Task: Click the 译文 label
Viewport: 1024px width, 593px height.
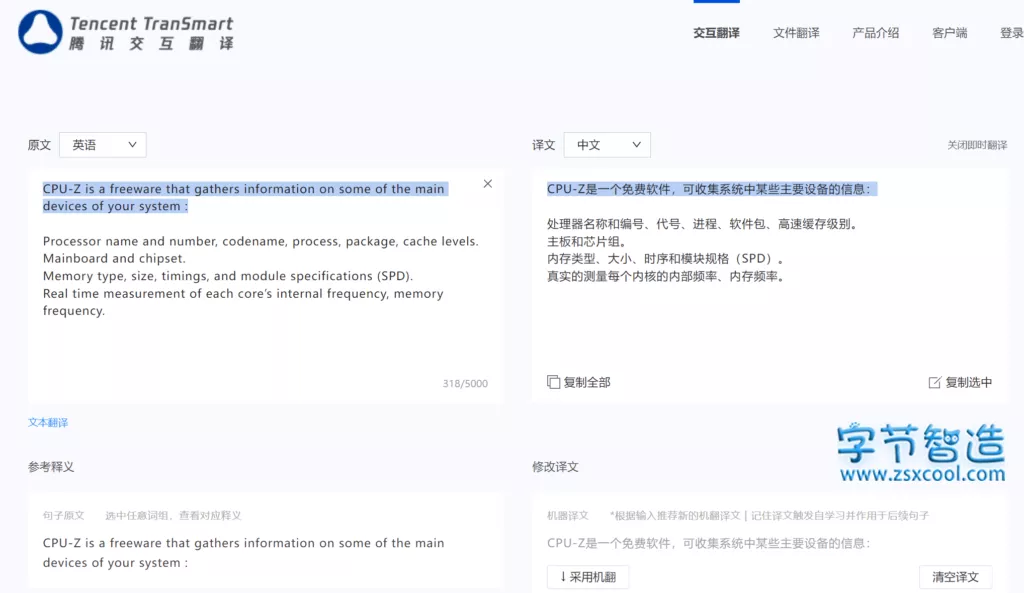Action: 543,145
